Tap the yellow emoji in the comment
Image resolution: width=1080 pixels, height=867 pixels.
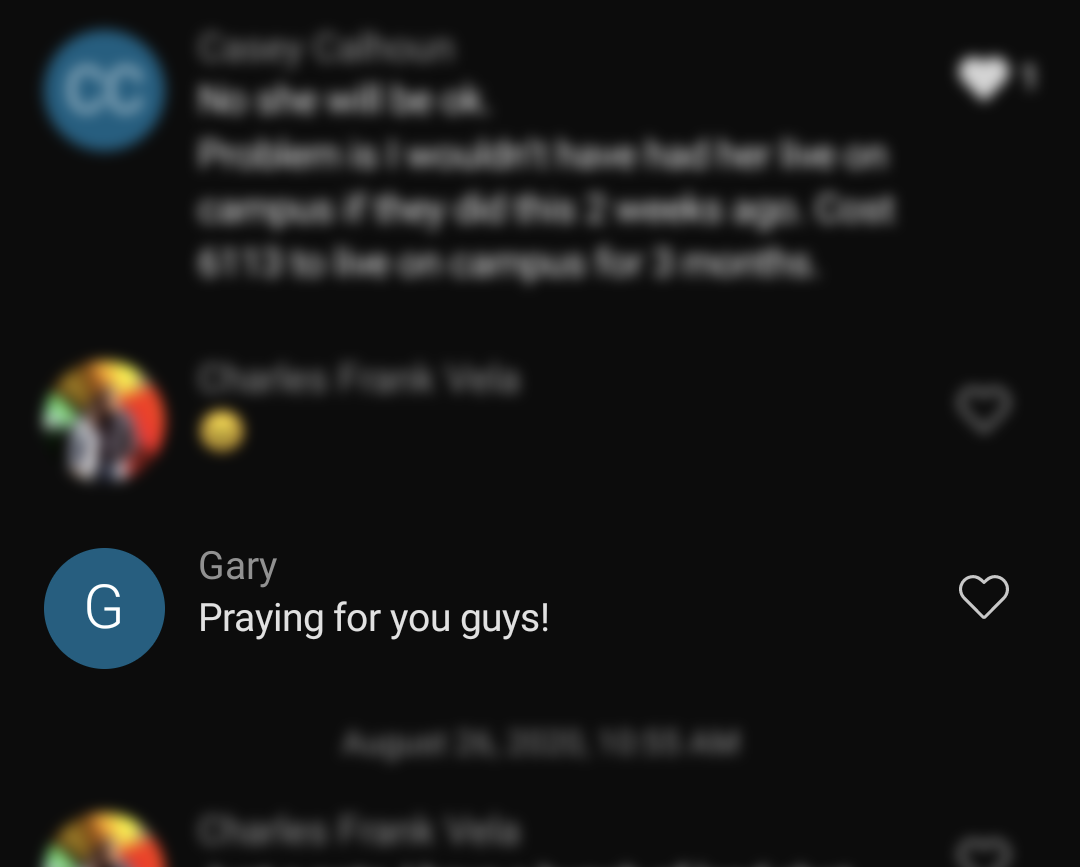[222, 431]
